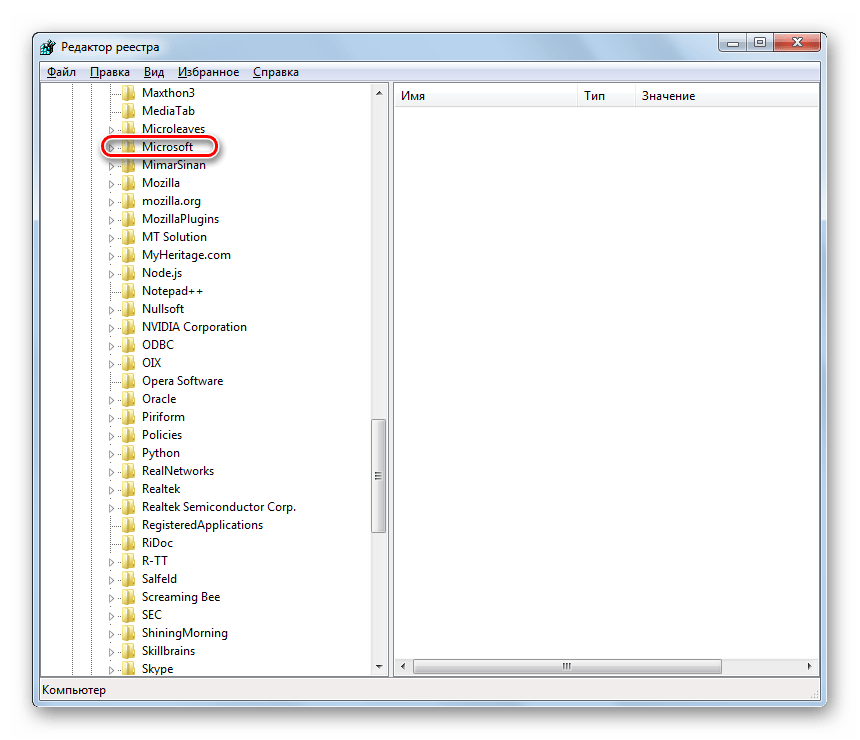Expand the Policies tree node
Image resolution: width=860 pixels, height=740 pixels.
pos(111,436)
